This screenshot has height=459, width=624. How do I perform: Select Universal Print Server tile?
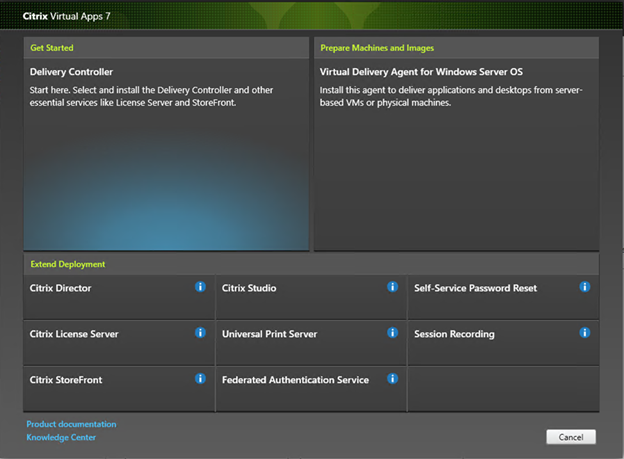(311, 343)
